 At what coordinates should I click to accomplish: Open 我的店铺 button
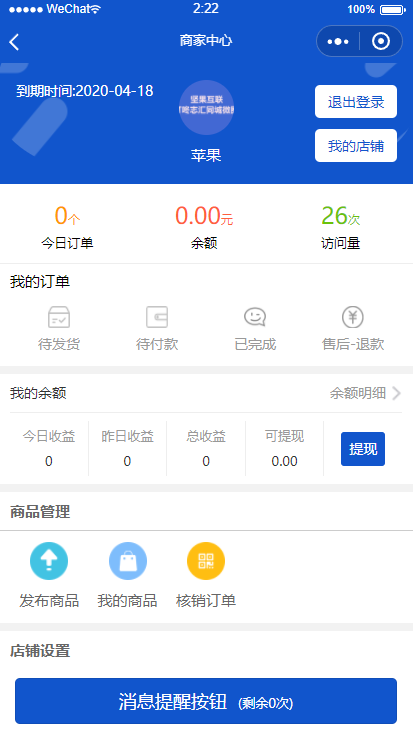click(356, 146)
